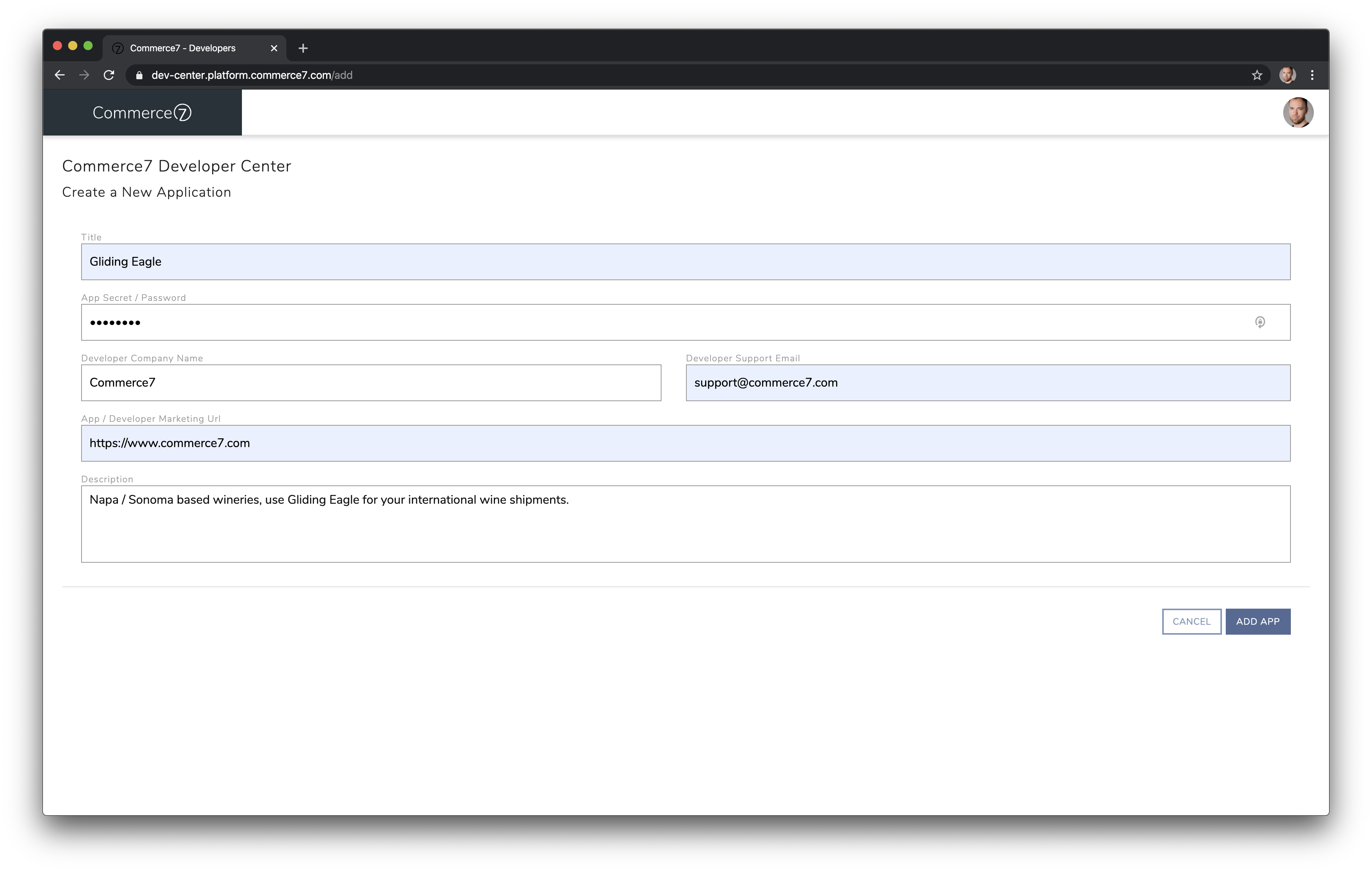Click into the Title field
This screenshot has height=872, width=1372.
[685, 262]
